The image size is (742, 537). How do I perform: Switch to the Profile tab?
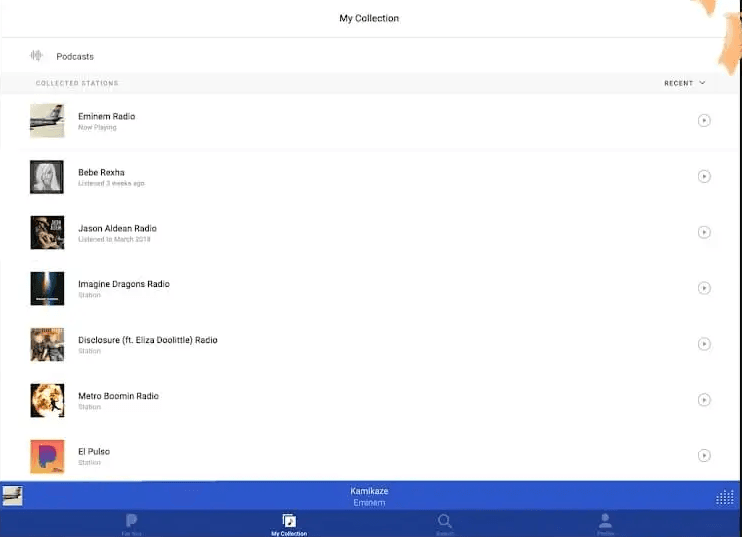click(x=605, y=525)
